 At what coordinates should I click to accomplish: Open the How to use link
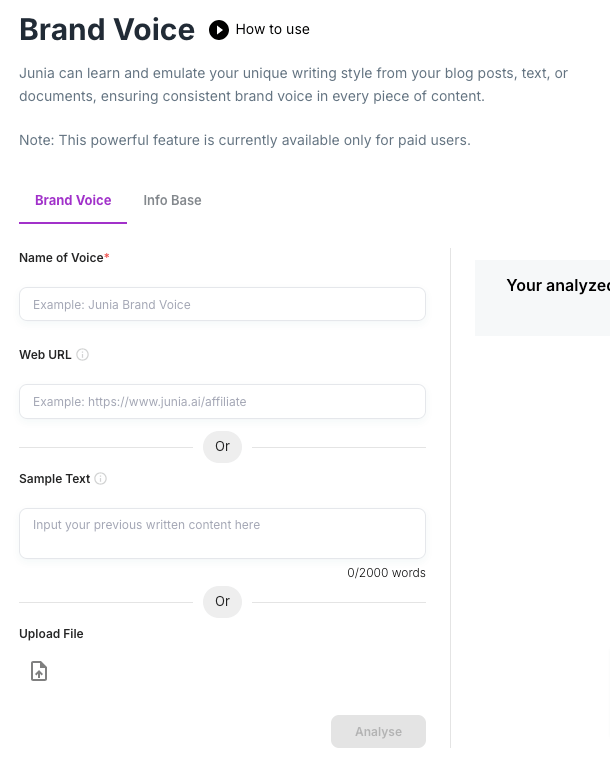click(x=272, y=29)
